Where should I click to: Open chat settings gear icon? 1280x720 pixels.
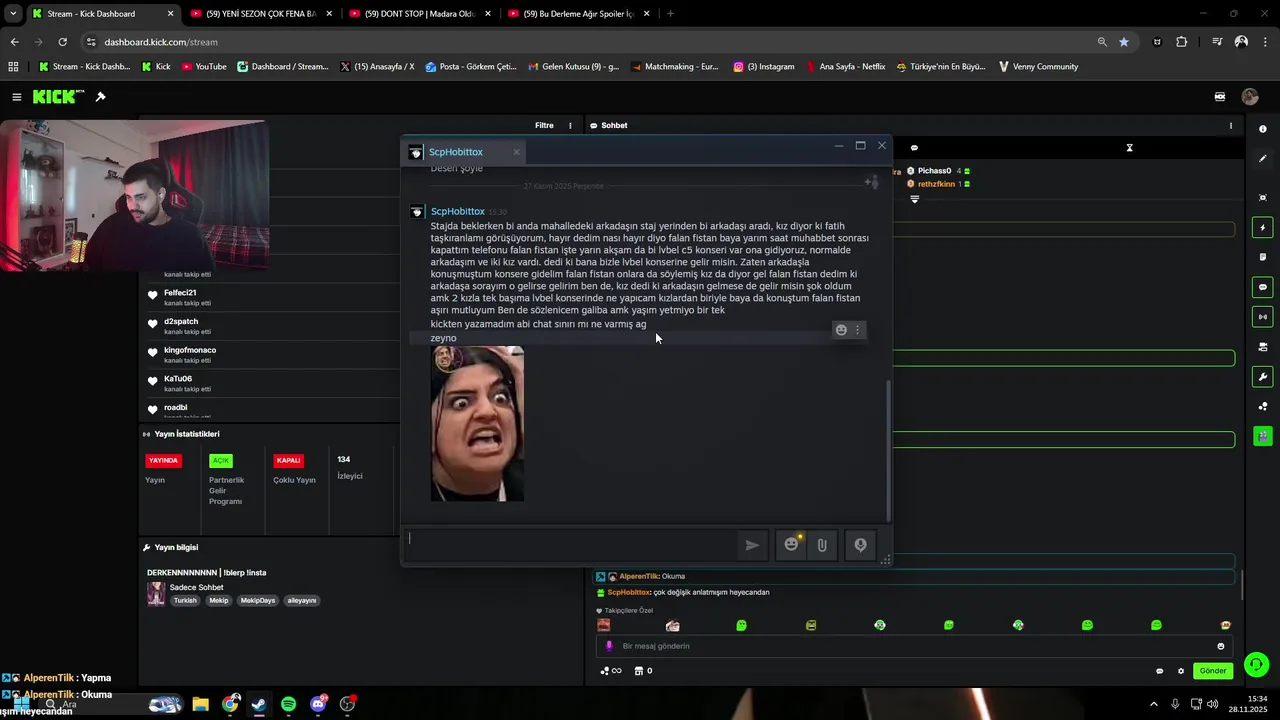pos(1181,671)
